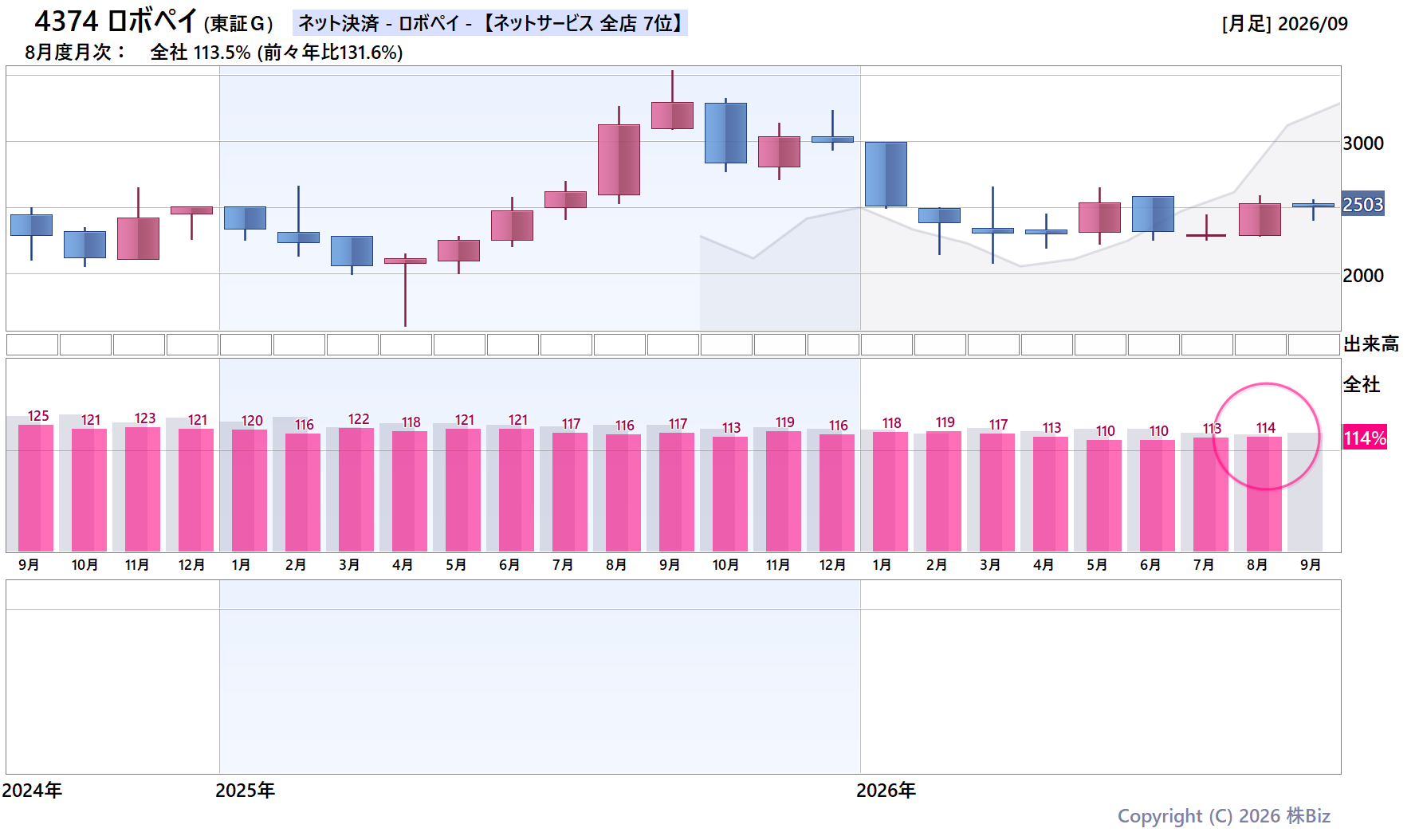Click the October 2025 bar value 113
1419x840 pixels.
pos(732,428)
